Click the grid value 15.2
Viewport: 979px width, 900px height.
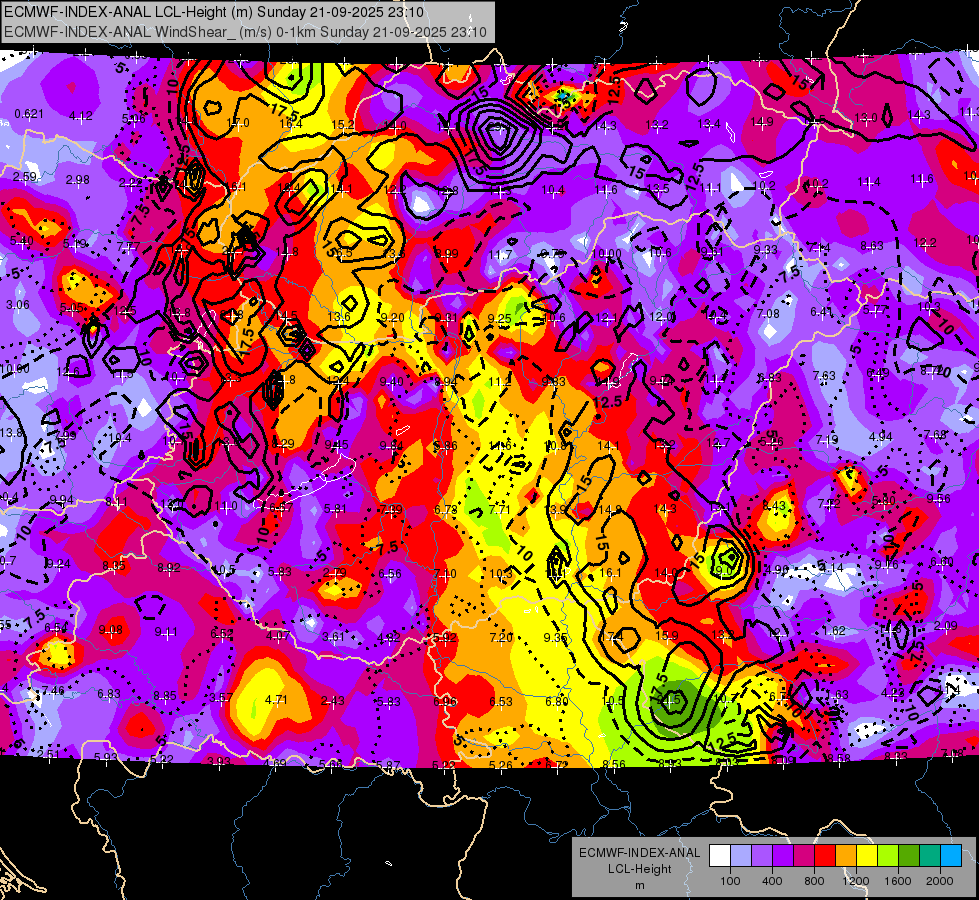(x=343, y=125)
